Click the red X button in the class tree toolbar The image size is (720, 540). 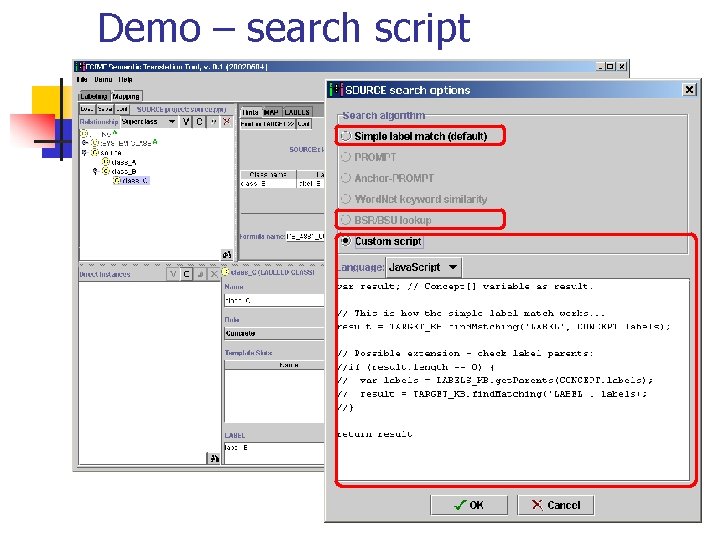226,122
